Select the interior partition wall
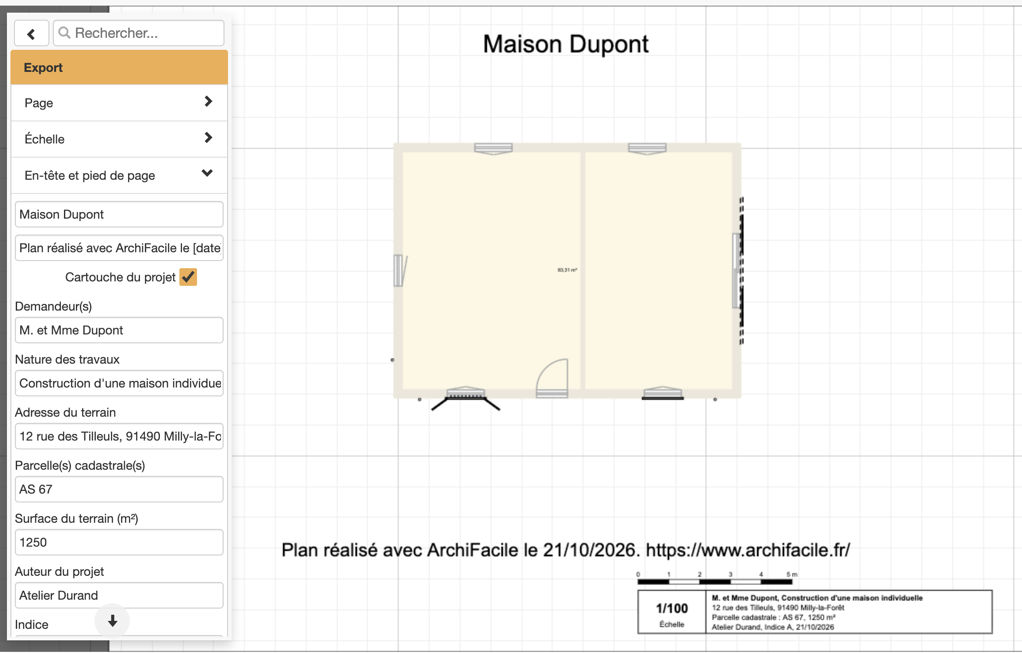 [x=583, y=270]
